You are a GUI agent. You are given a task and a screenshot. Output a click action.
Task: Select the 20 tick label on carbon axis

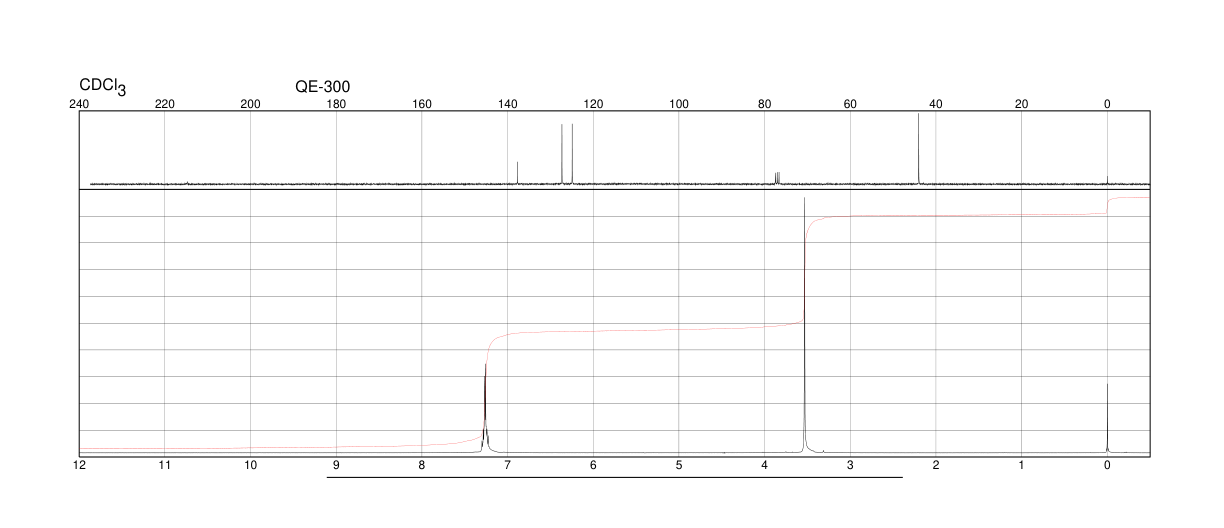click(x=1021, y=104)
